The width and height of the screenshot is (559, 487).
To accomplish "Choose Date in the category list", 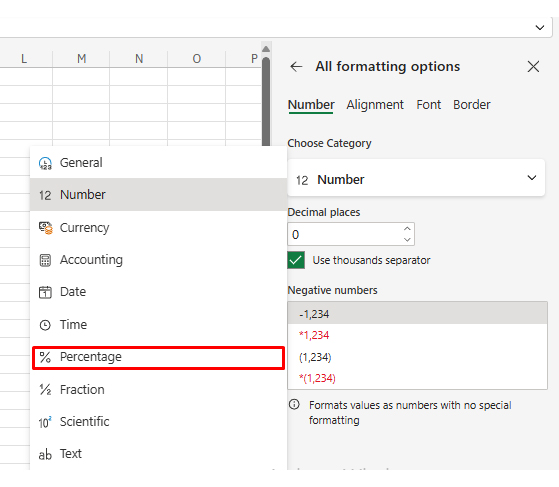I will 159,292.
